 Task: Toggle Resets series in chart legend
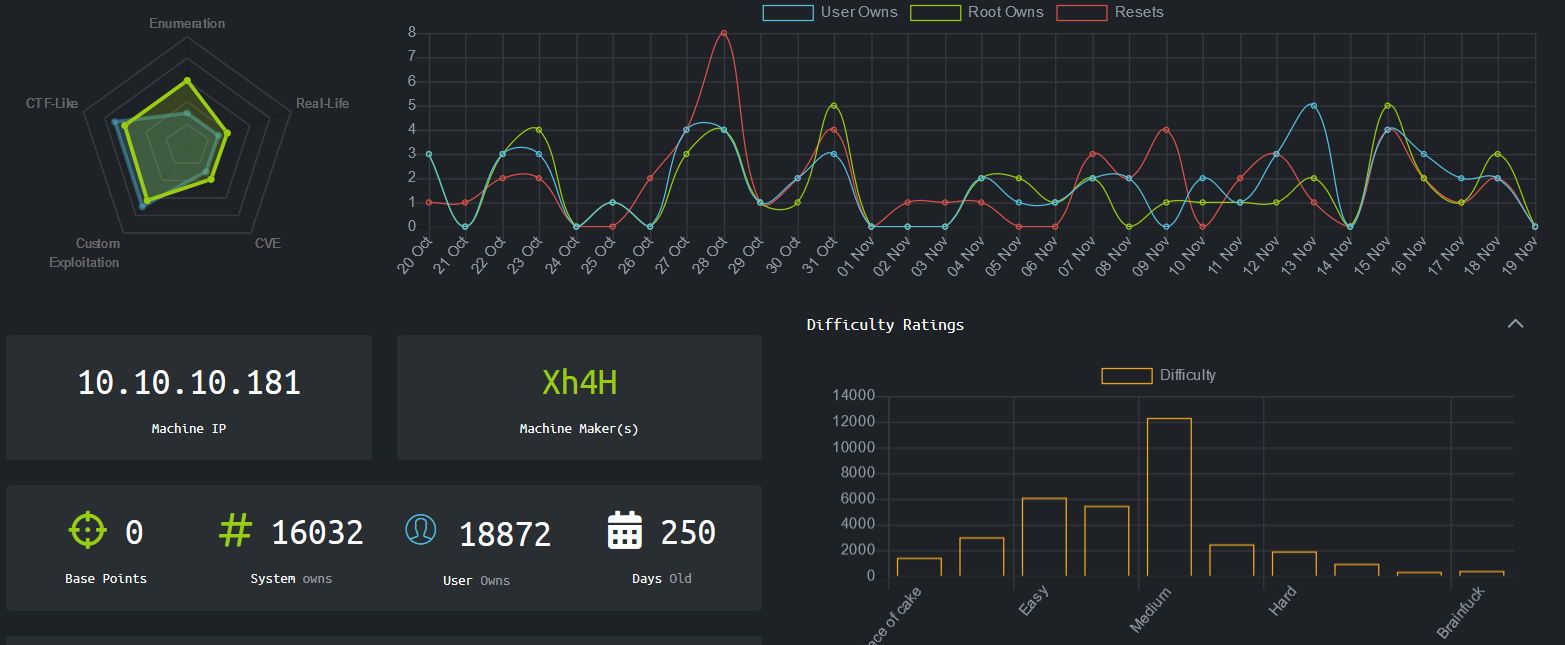[x=1109, y=13]
